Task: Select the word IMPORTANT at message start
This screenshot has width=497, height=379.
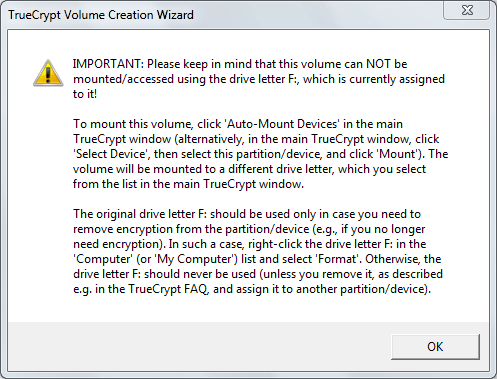Action: (x=106, y=64)
